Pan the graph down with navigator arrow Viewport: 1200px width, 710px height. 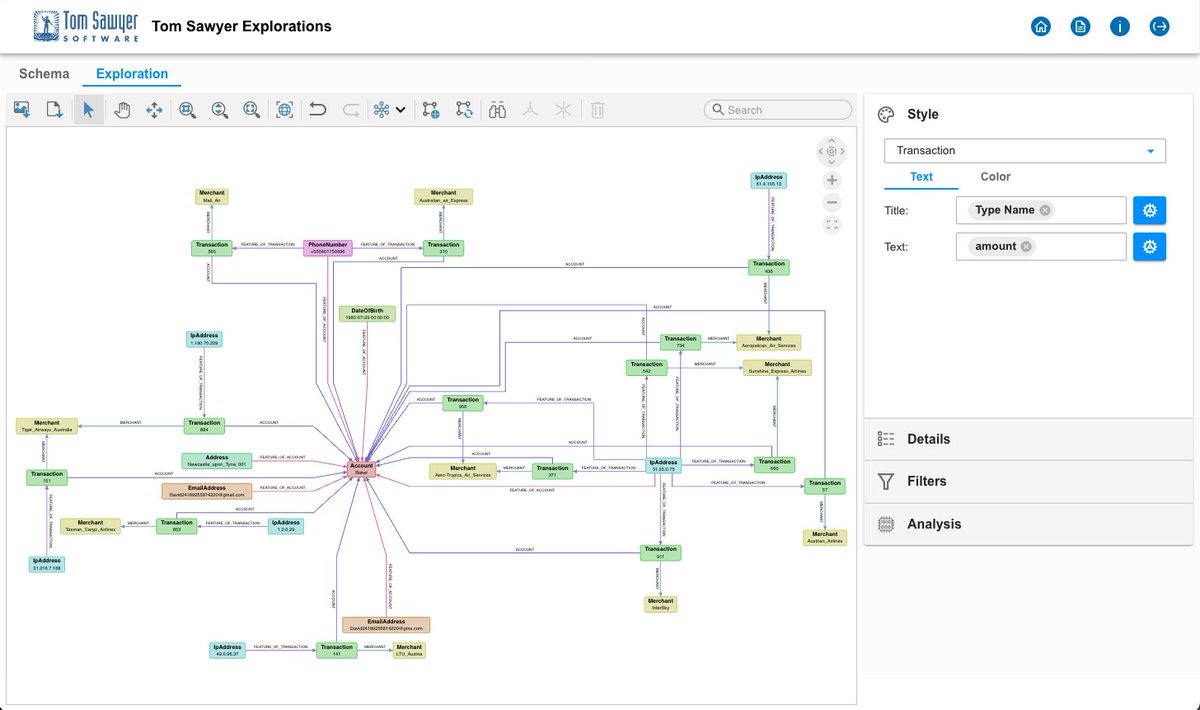click(x=832, y=164)
